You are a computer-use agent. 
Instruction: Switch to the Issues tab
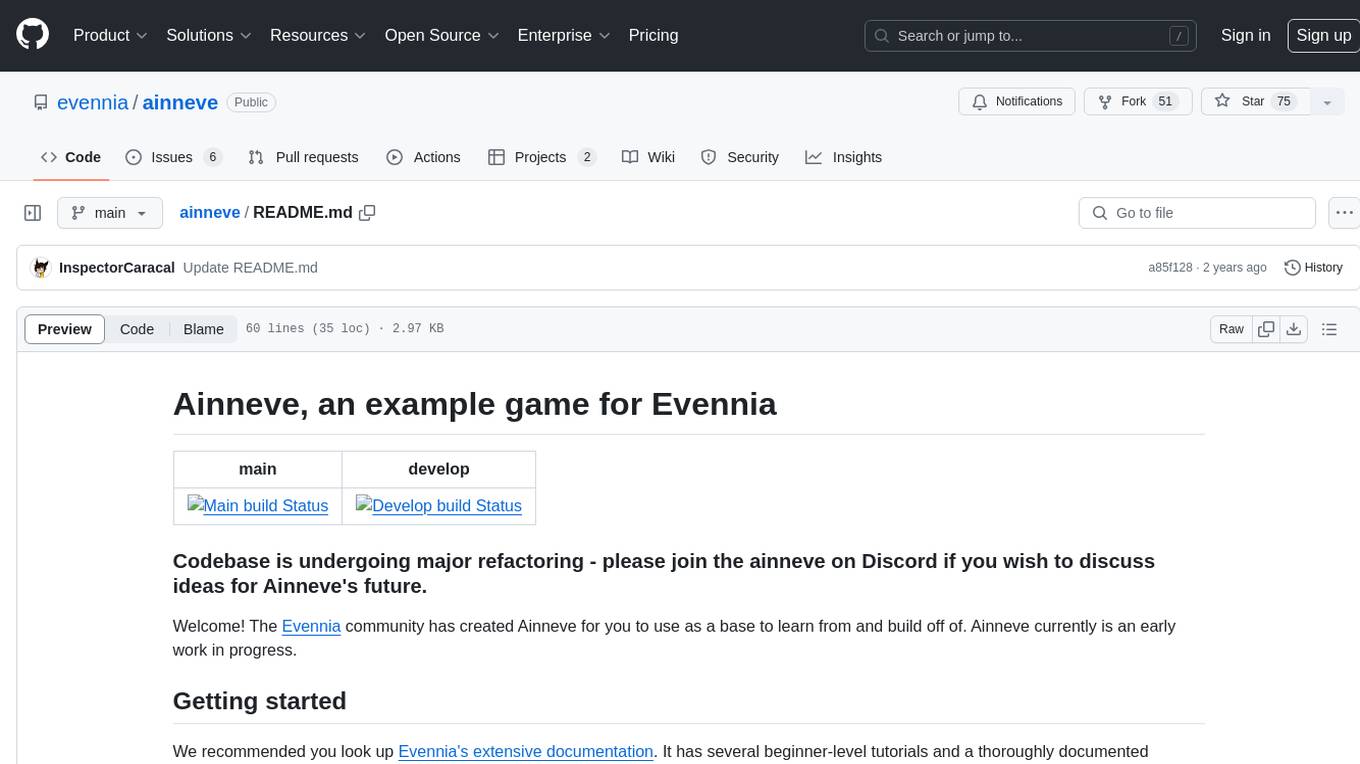pos(173,157)
